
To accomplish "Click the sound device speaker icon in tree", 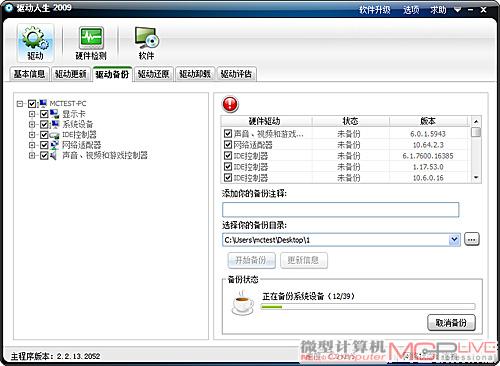I will pyautogui.click(x=54, y=155).
